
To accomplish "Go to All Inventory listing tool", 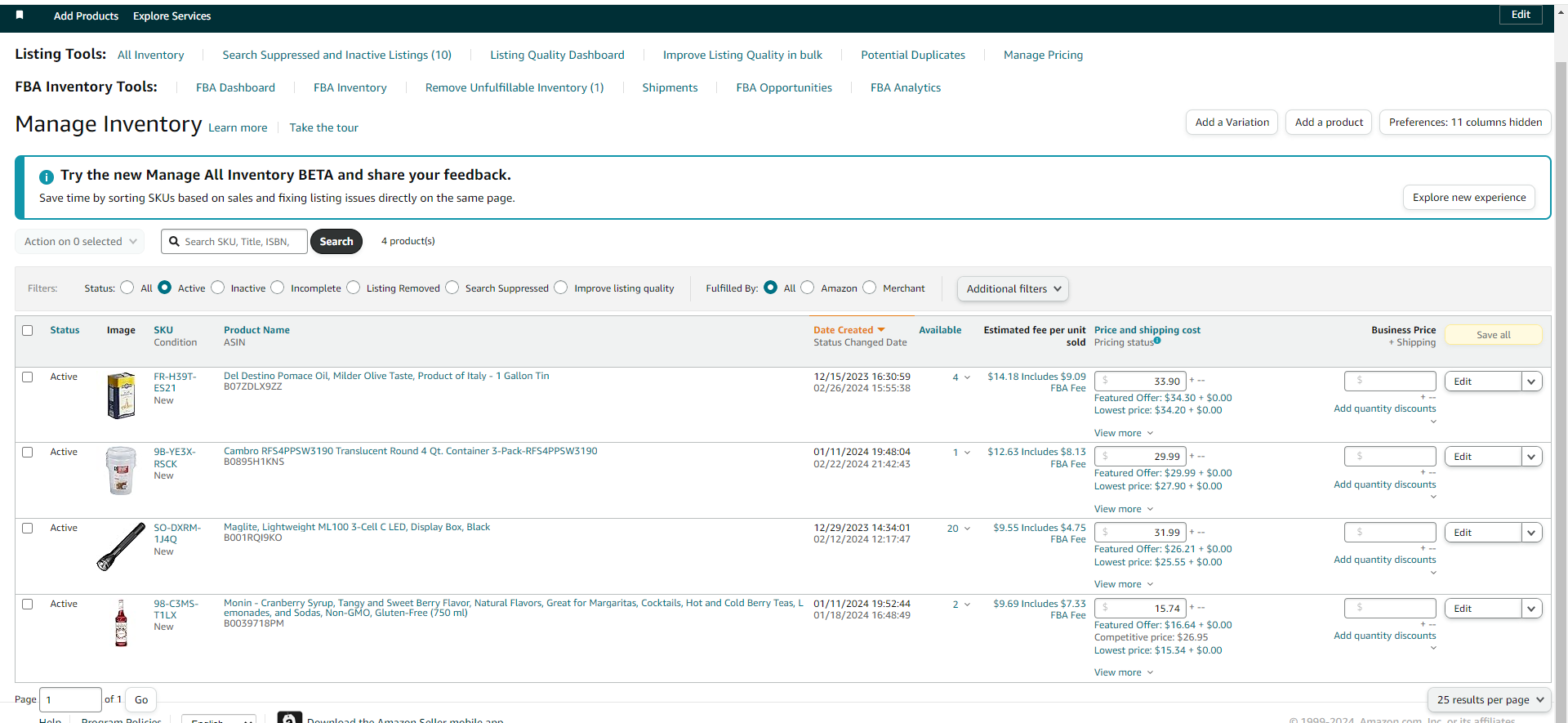I will pos(151,55).
